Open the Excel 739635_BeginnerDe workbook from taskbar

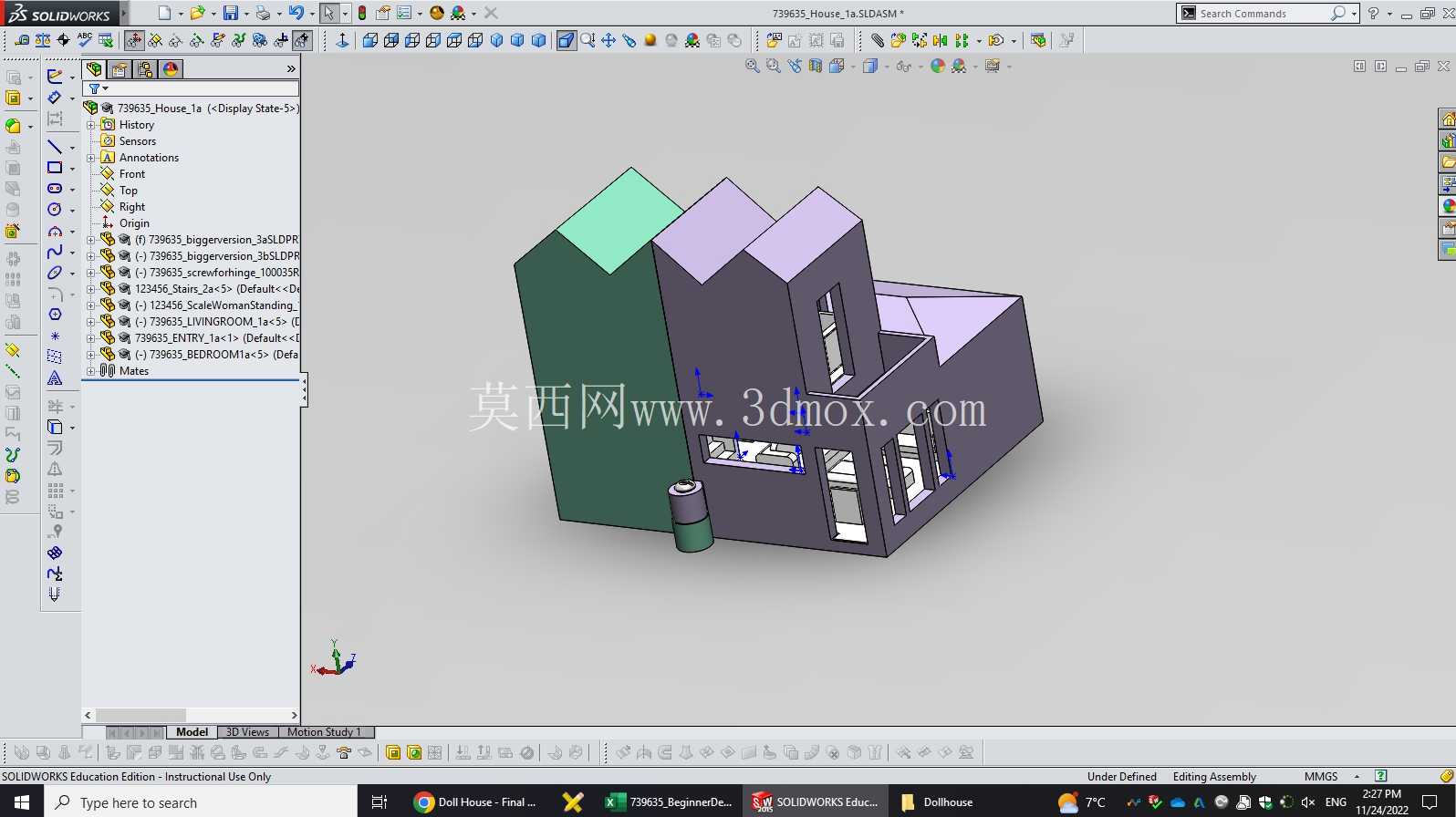point(669,802)
